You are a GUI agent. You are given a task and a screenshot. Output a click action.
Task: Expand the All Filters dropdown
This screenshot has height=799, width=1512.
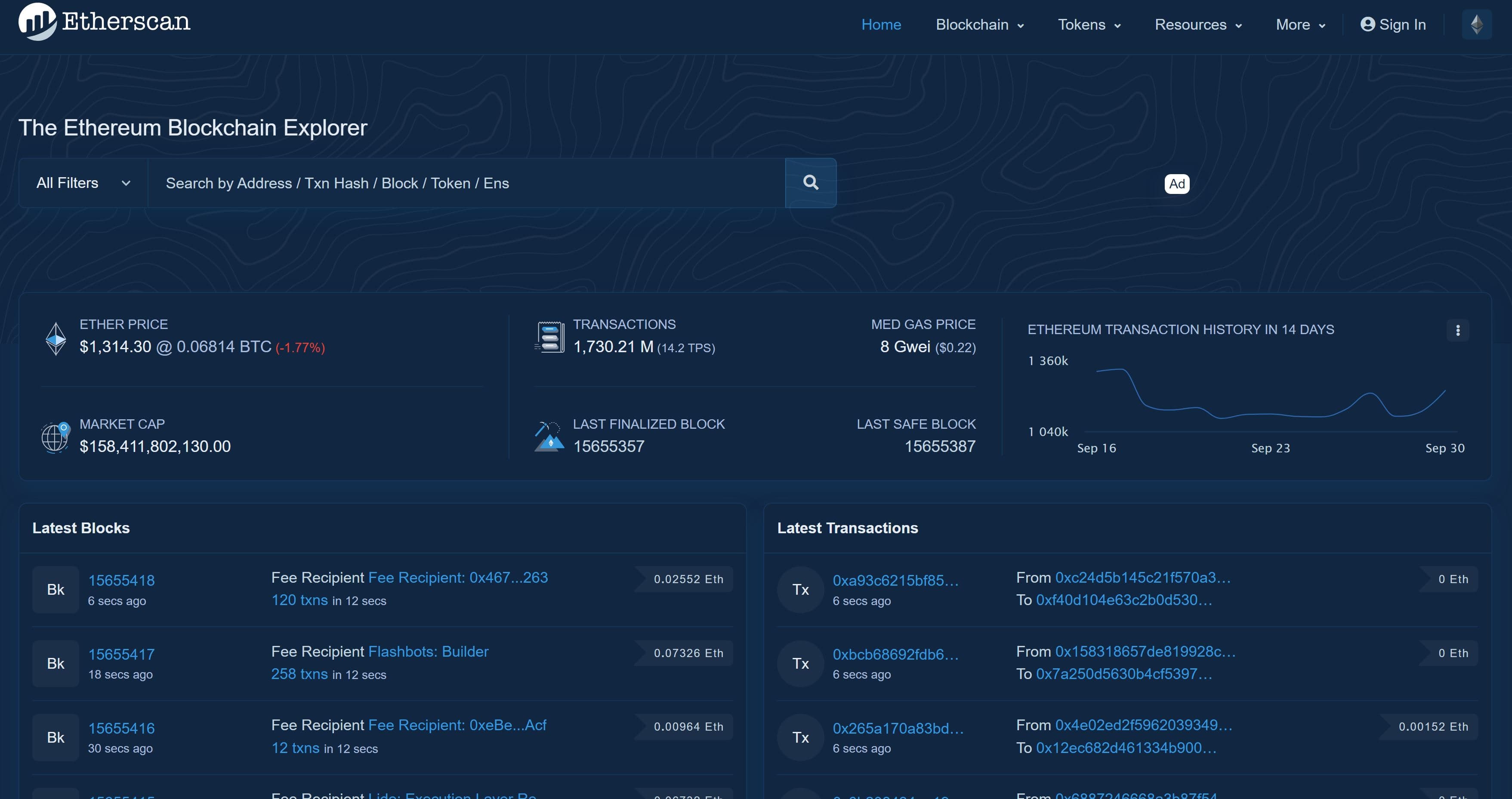83,183
